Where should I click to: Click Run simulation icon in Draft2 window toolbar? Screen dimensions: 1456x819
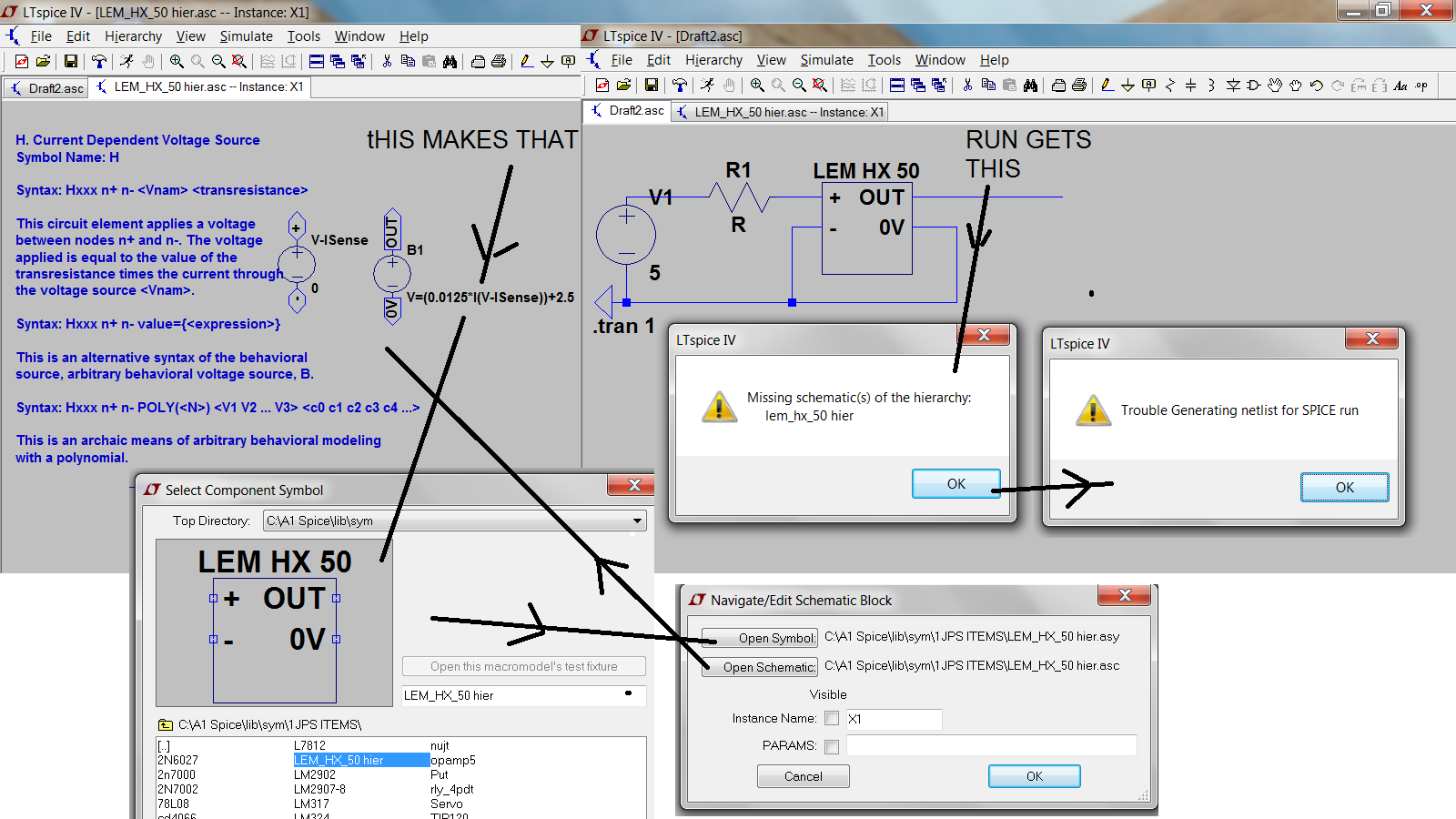707,85
